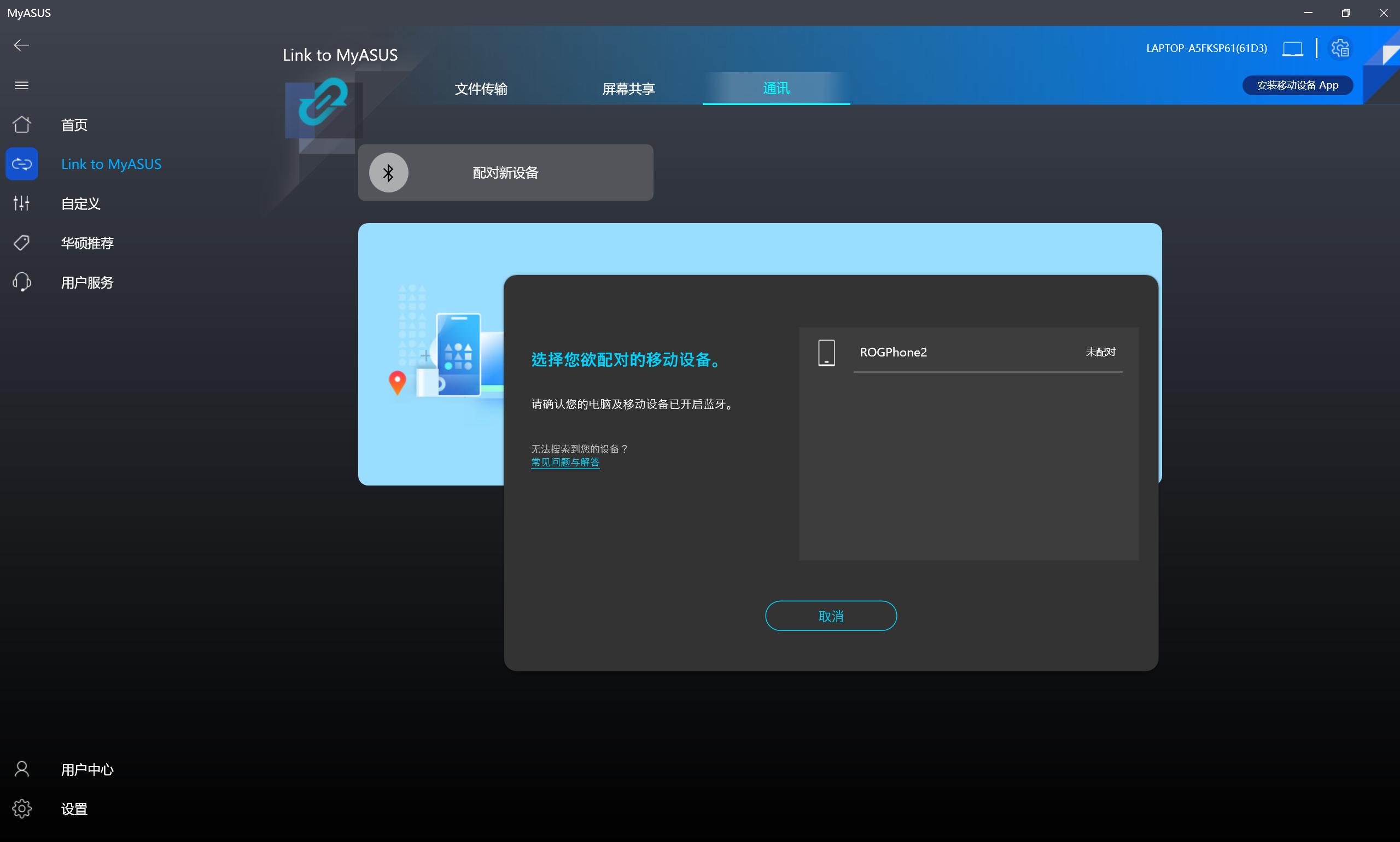This screenshot has width=1400, height=842.
Task: Open the 自定义 customization sidebar icon
Action: coord(22,203)
